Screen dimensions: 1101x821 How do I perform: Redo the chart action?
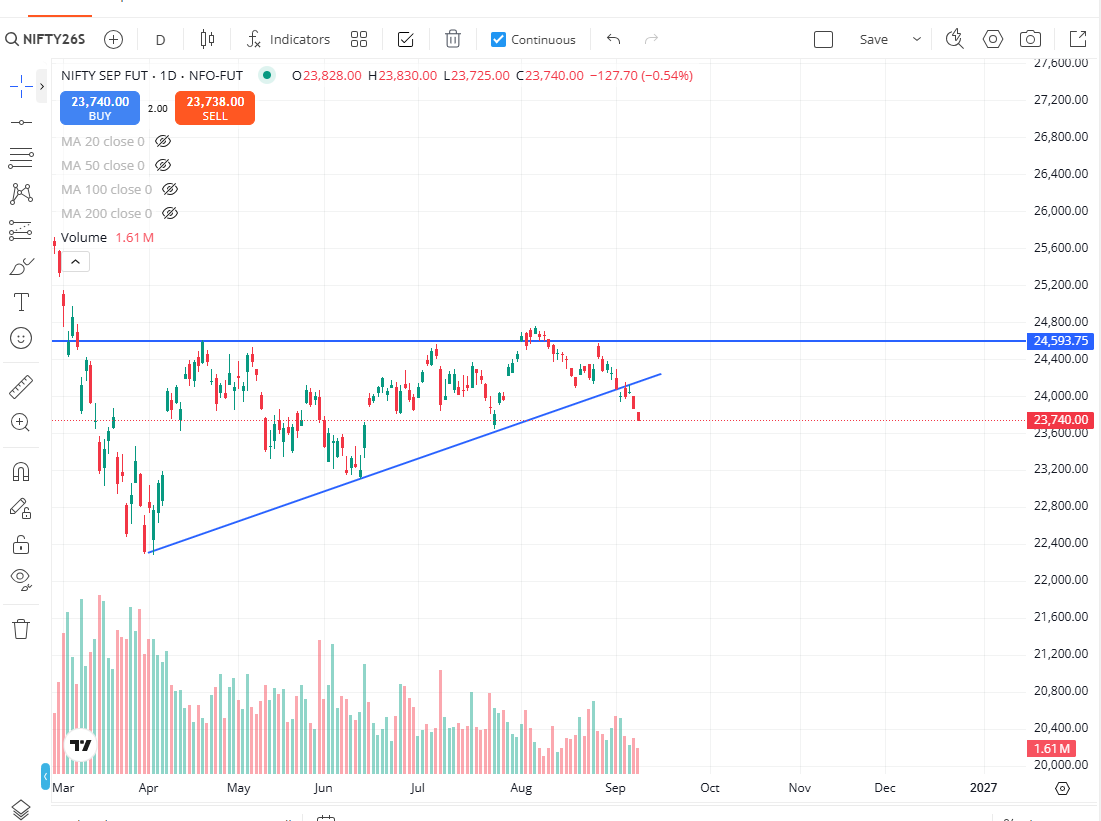point(652,39)
